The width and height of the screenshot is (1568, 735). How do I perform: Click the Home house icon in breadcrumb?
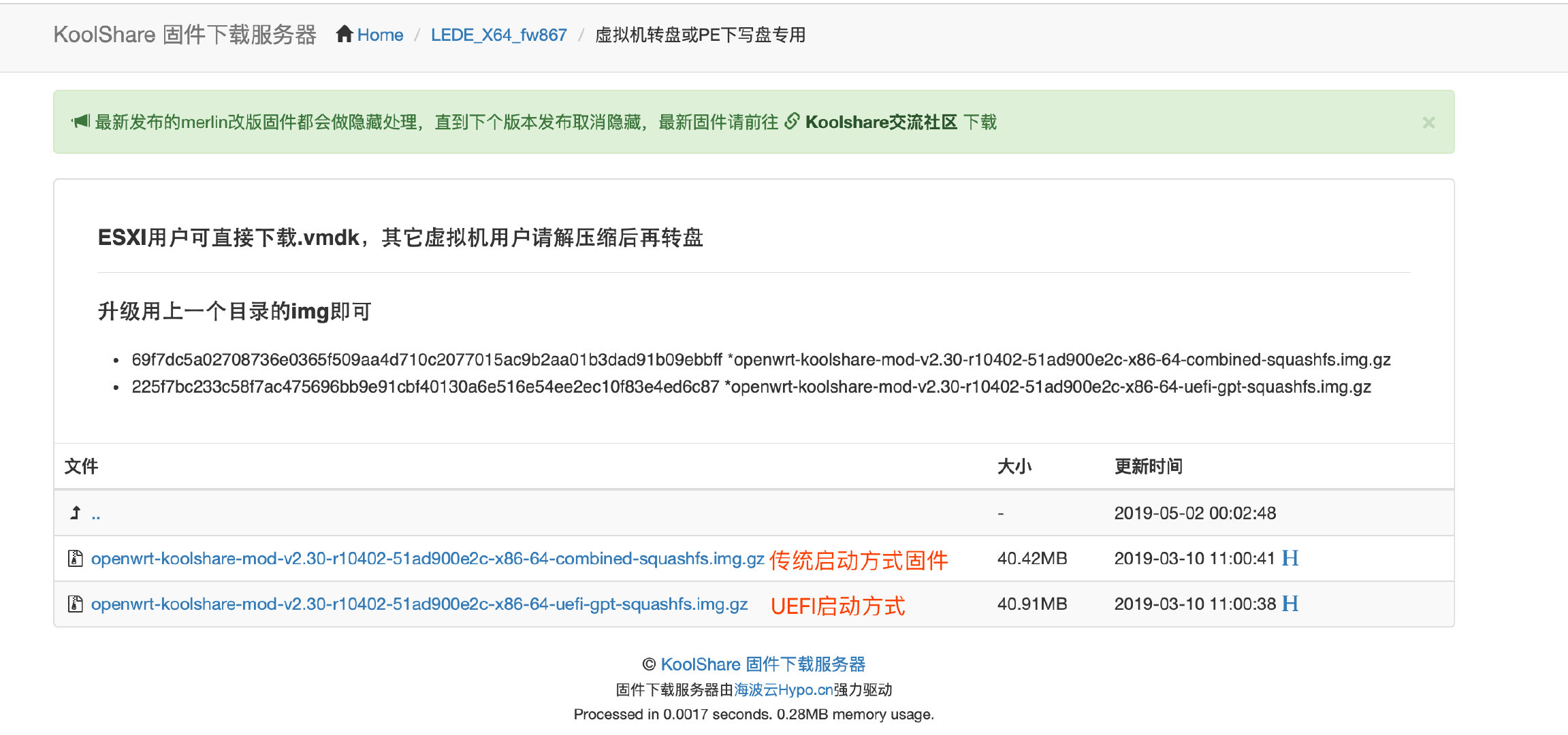point(345,34)
